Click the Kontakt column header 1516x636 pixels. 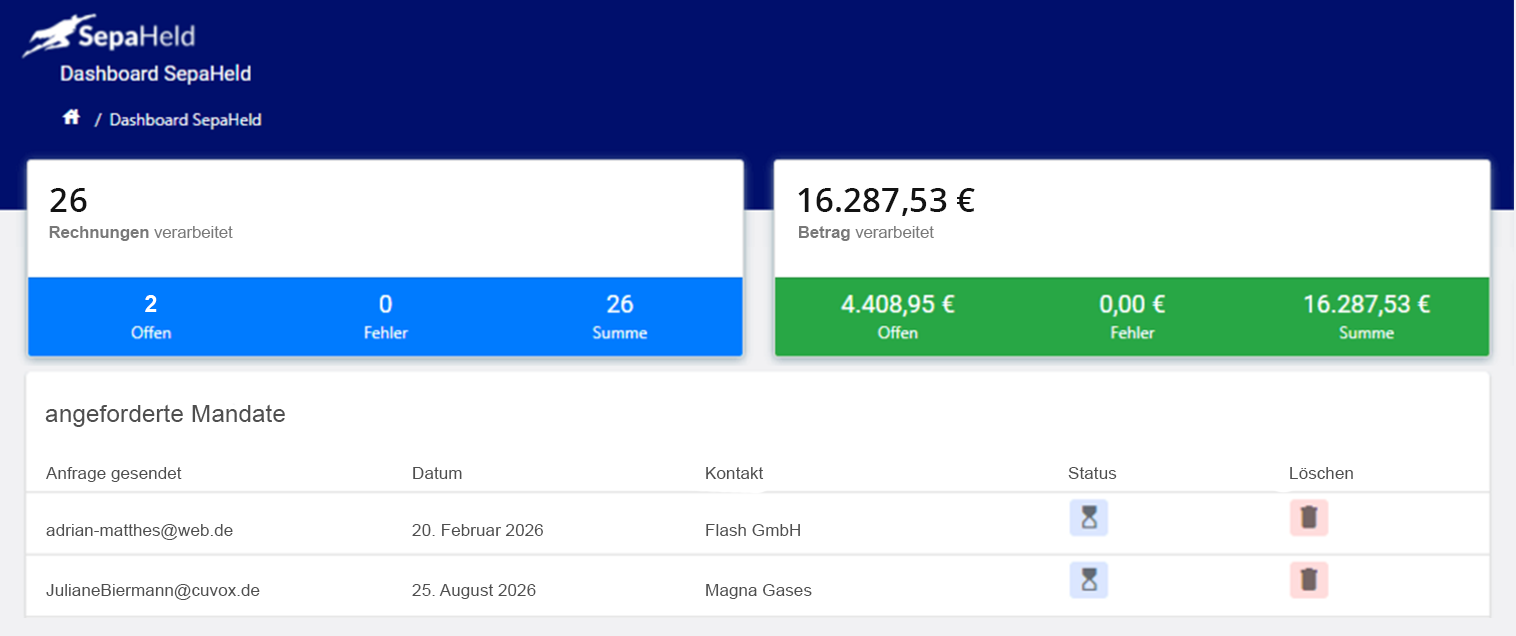(x=734, y=474)
